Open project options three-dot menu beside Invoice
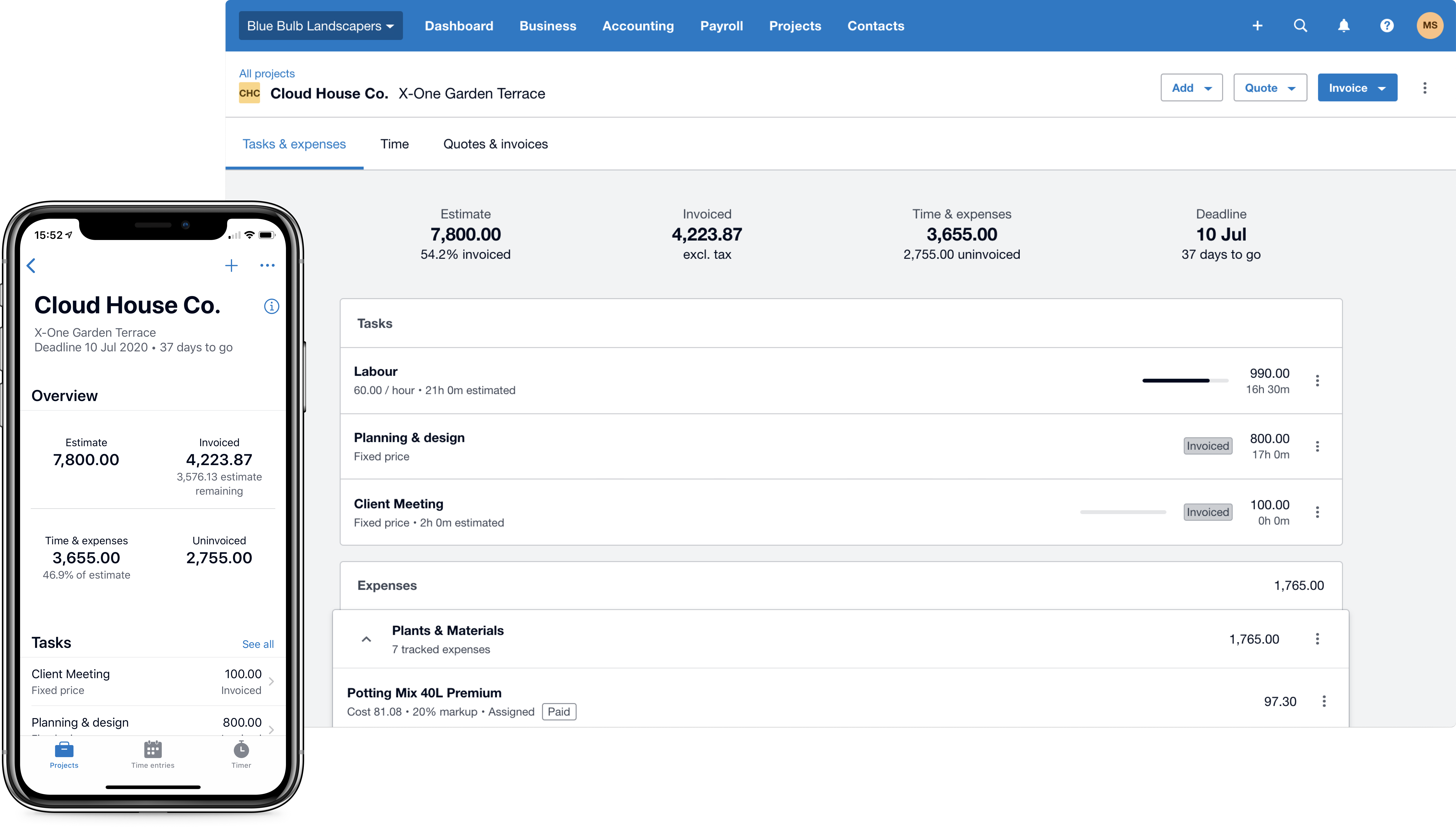The image size is (1456, 829). [x=1425, y=88]
